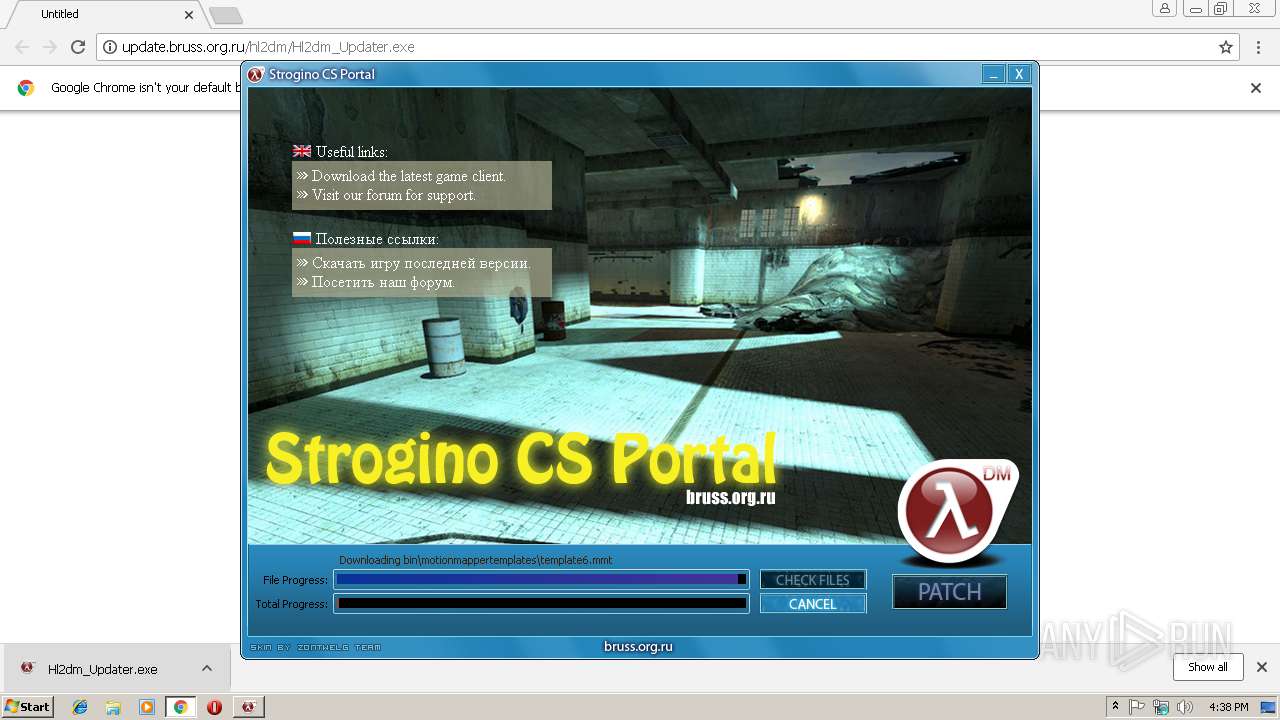Dismiss the default browser notification bar

click(x=1256, y=88)
